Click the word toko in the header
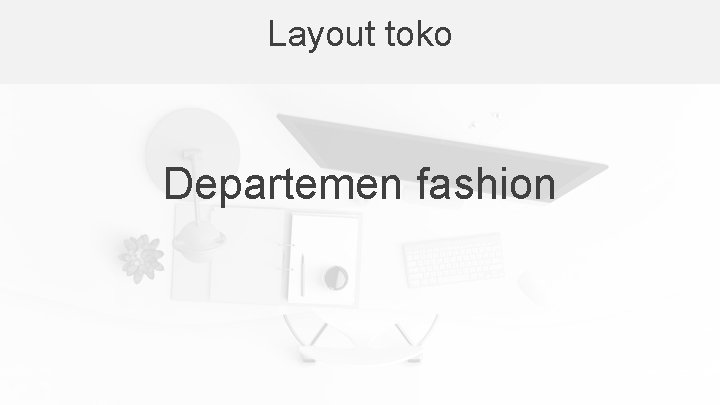The height and width of the screenshot is (405, 720). coord(418,34)
